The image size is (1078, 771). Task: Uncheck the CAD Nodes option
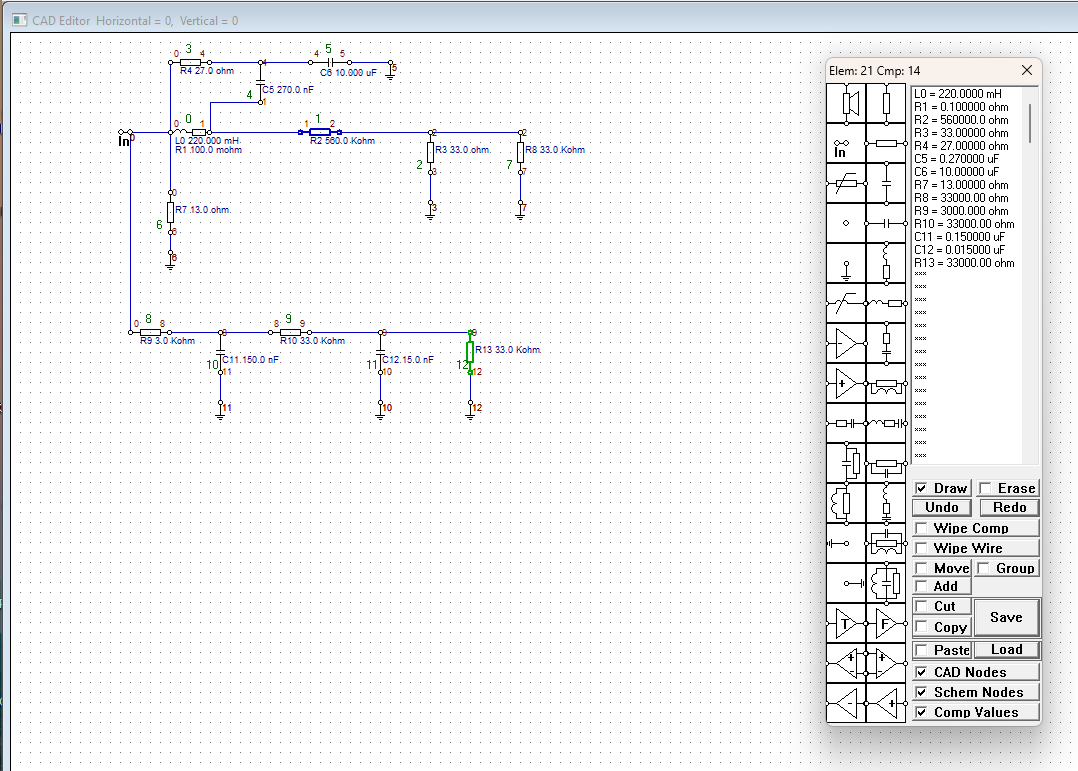(x=922, y=672)
